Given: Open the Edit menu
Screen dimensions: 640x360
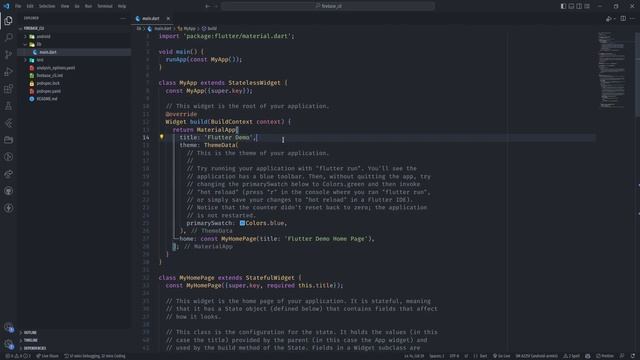Looking at the screenshot, I should (x=30, y=6).
